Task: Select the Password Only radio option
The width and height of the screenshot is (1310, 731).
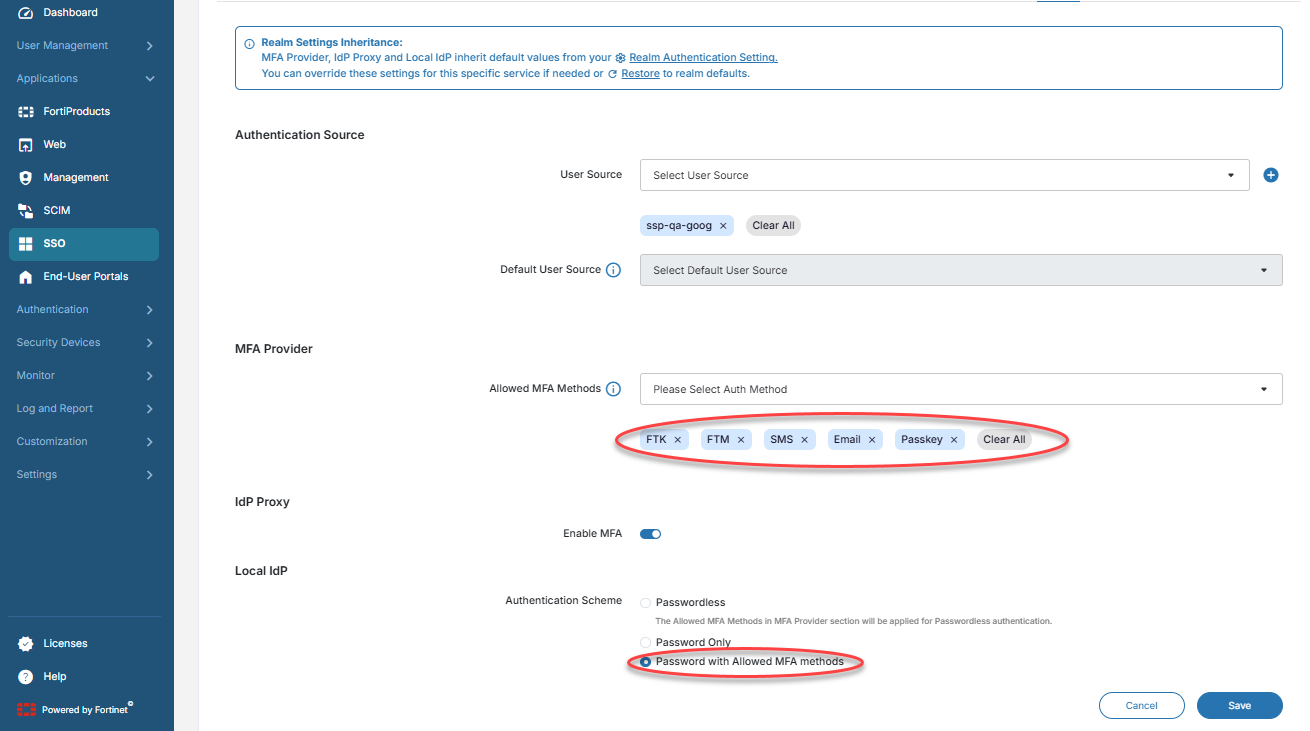Action: [x=646, y=642]
